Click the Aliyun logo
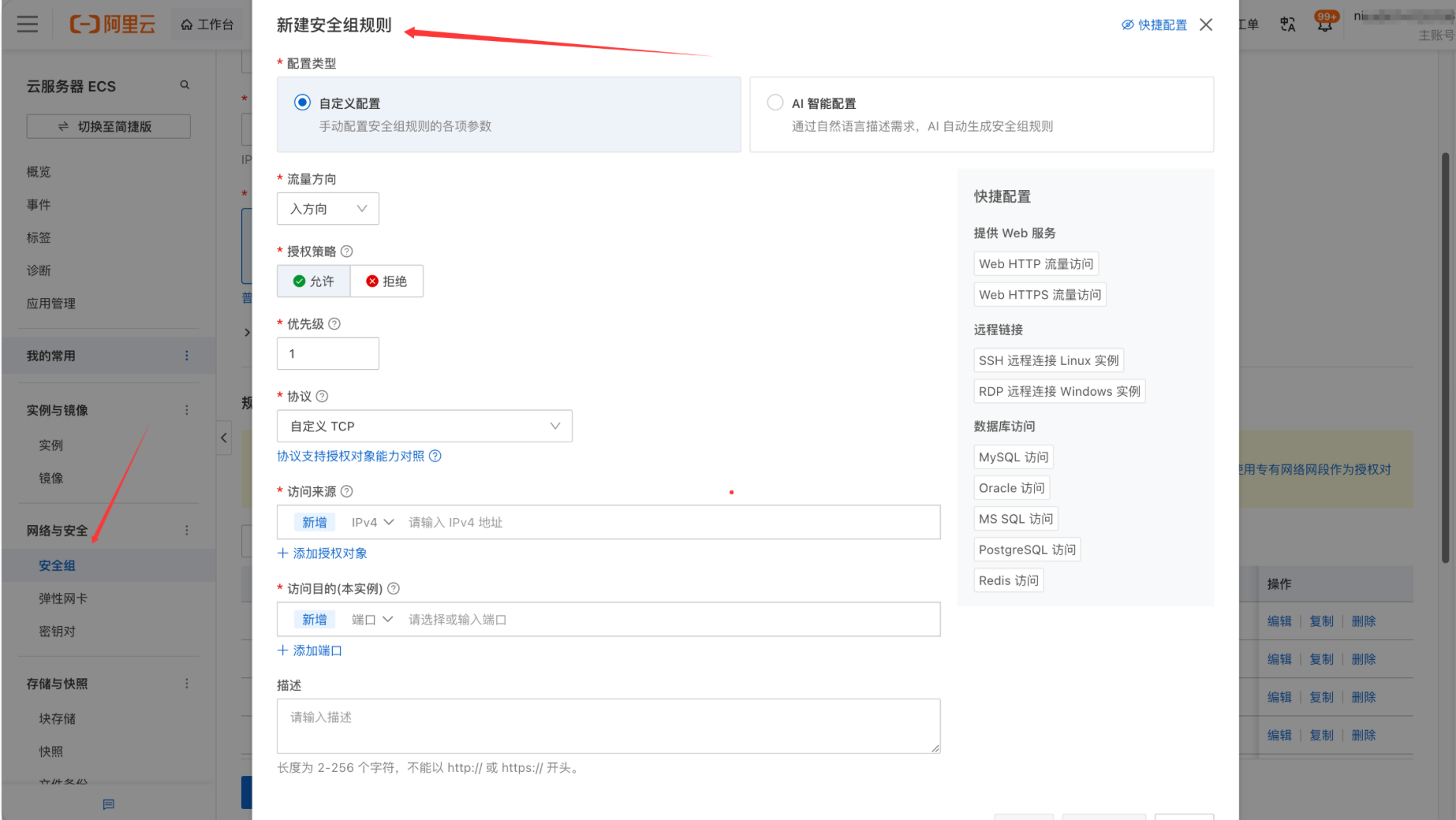 click(x=113, y=24)
